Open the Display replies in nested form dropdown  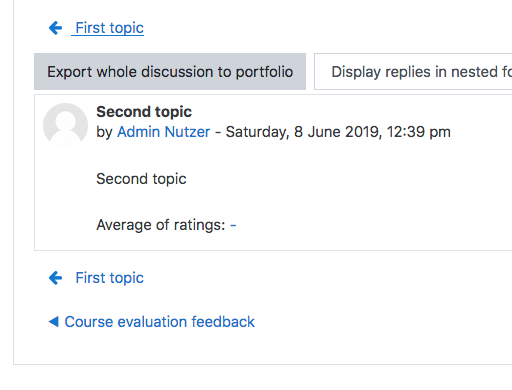coord(413,72)
